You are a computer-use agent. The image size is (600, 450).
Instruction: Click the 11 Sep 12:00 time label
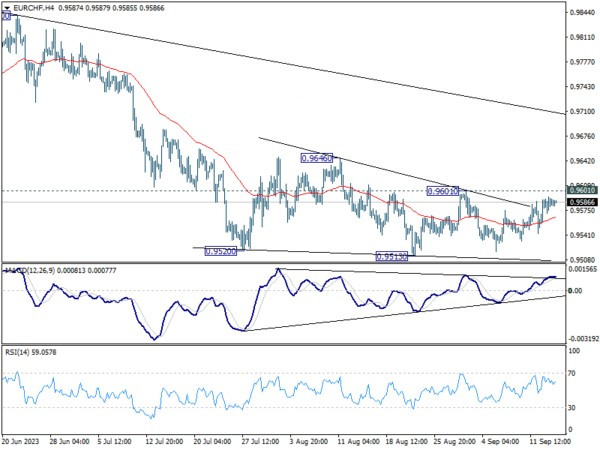click(x=550, y=441)
